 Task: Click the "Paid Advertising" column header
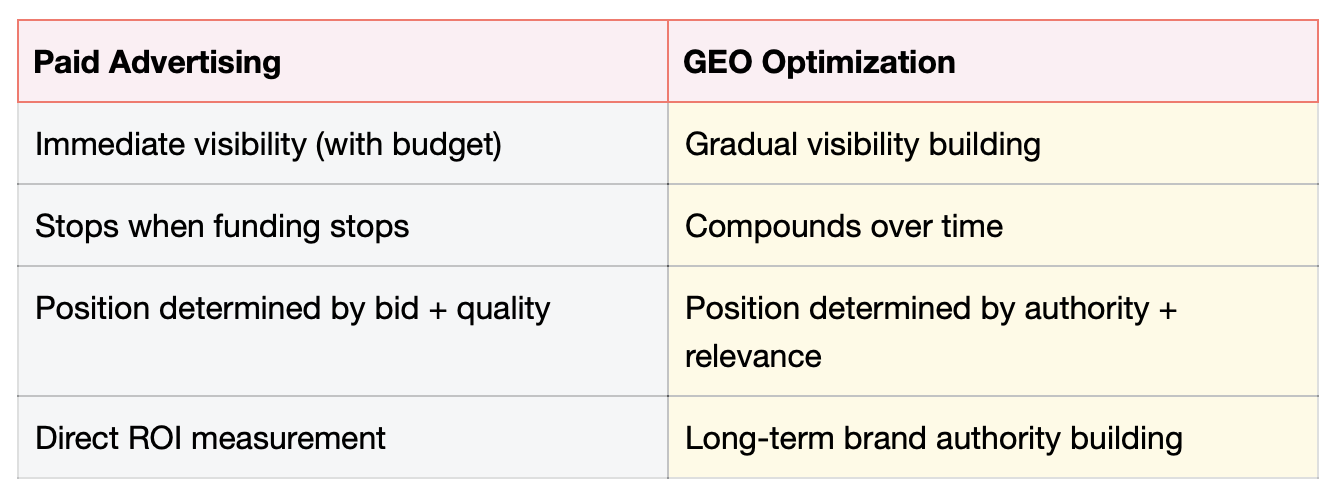[157, 62]
